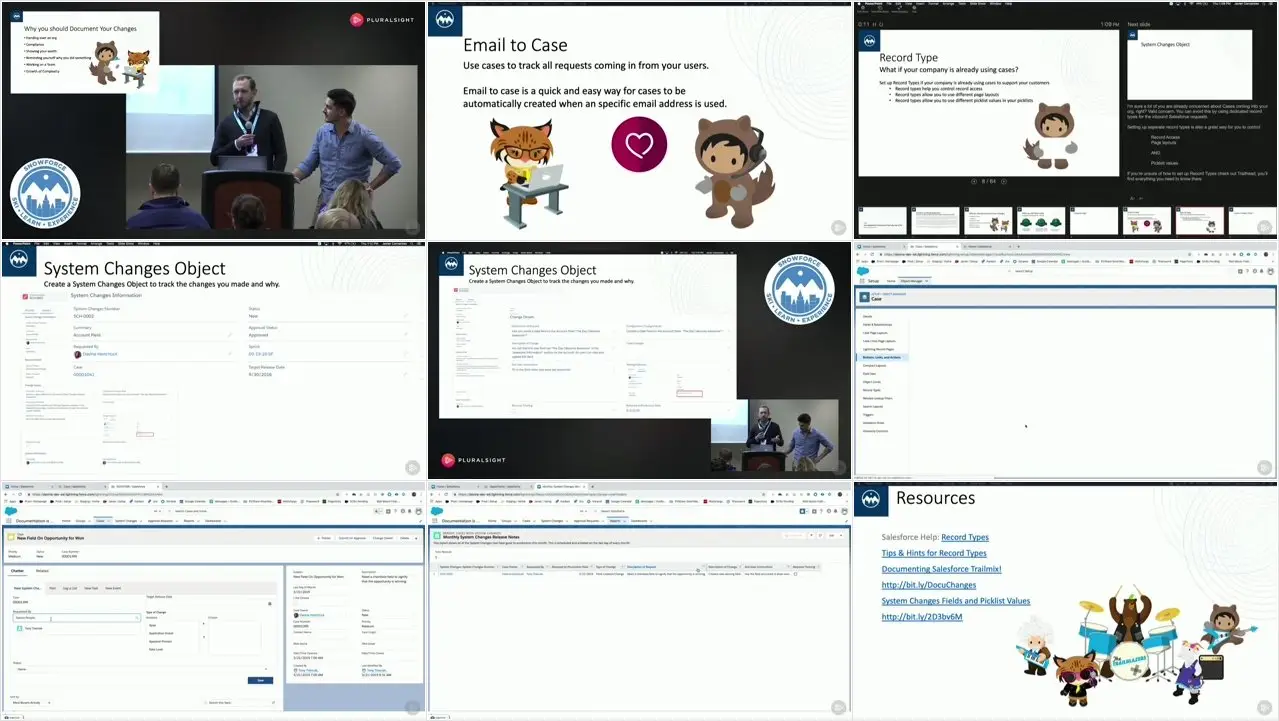Image resolution: width=1279 pixels, height=721 pixels.
Task: Open Sort by Most Recent Activity dropdown
Action: pyautogui.click(x=31, y=702)
